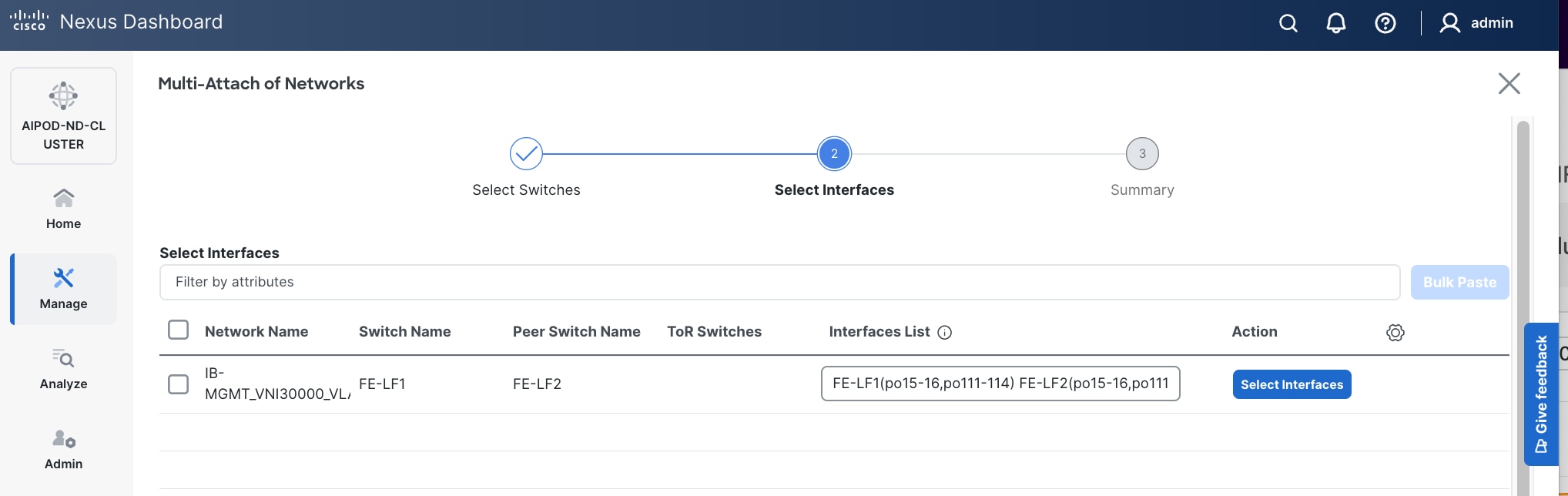This screenshot has height=496, width=1568.
Task: Jump to the Summary step
Action: tap(1142, 154)
